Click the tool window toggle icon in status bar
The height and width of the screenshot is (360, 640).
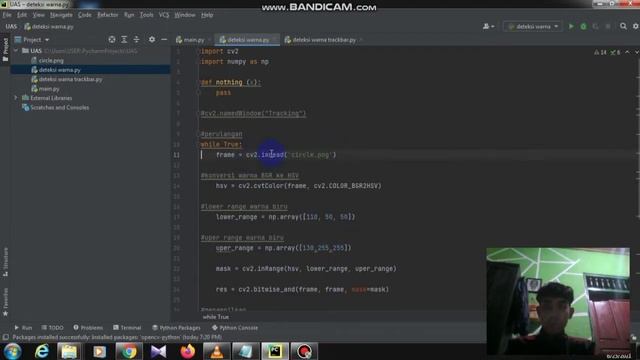point(5,337)
